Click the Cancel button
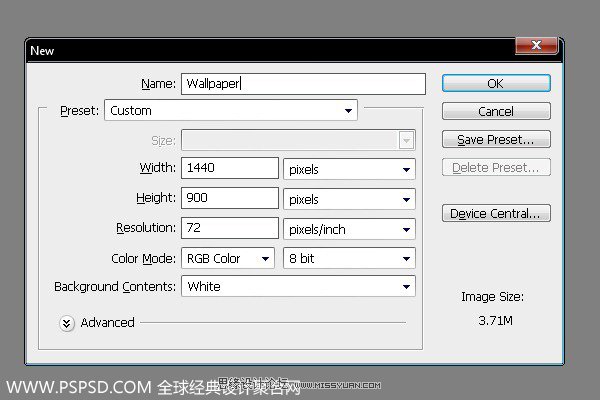This screenshot has height=400, width=600. 496,111
